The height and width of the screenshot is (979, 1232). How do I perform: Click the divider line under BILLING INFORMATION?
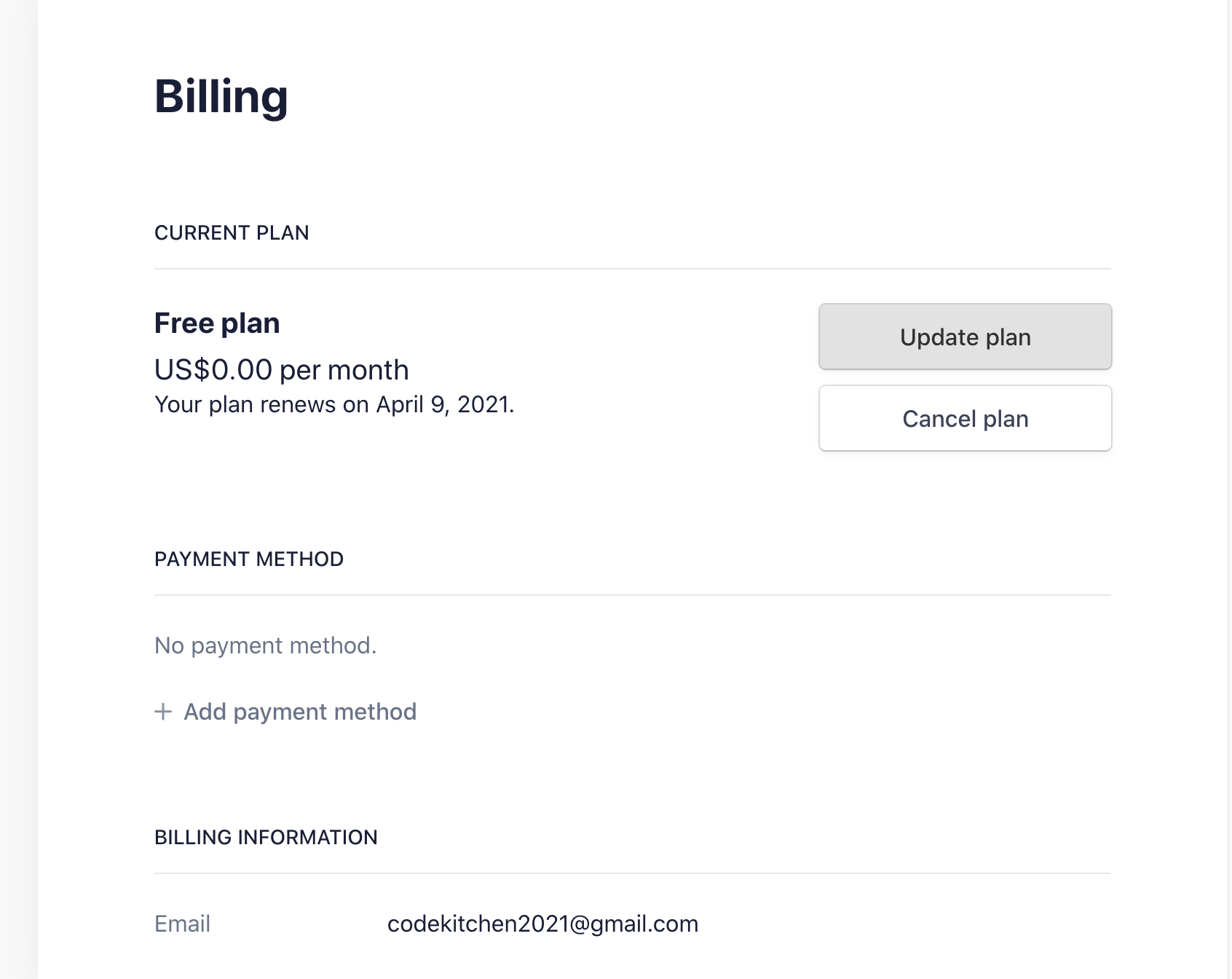(632, 873)
